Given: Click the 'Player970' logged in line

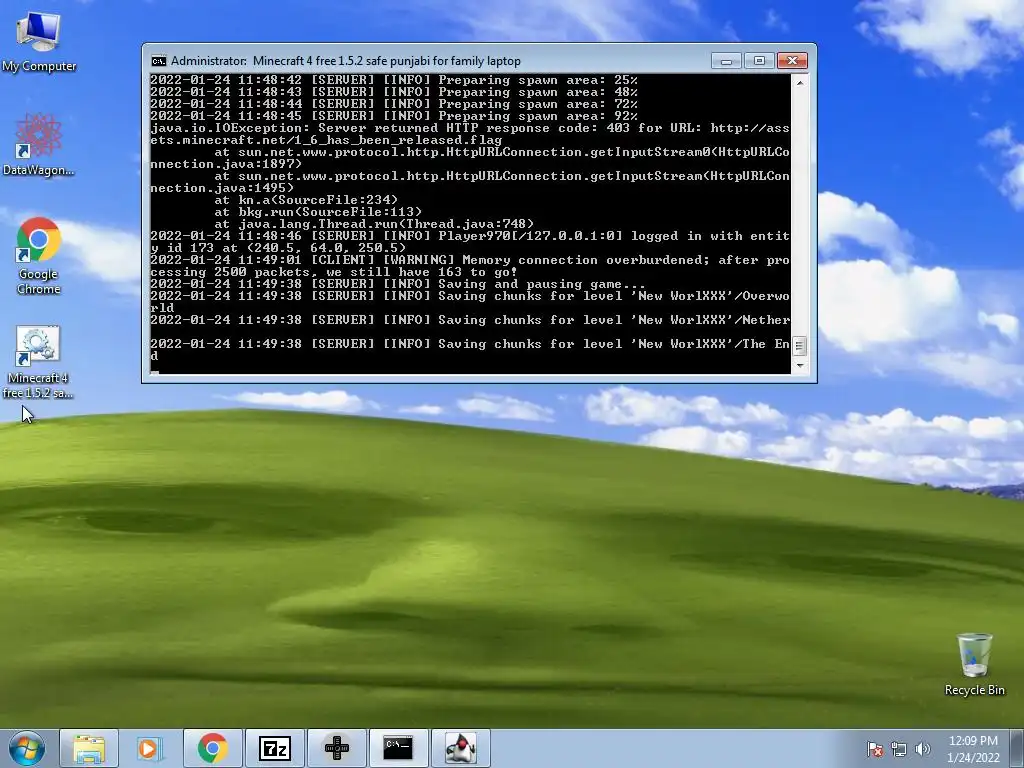Looking at the screenshot, I should coord(470,242).
